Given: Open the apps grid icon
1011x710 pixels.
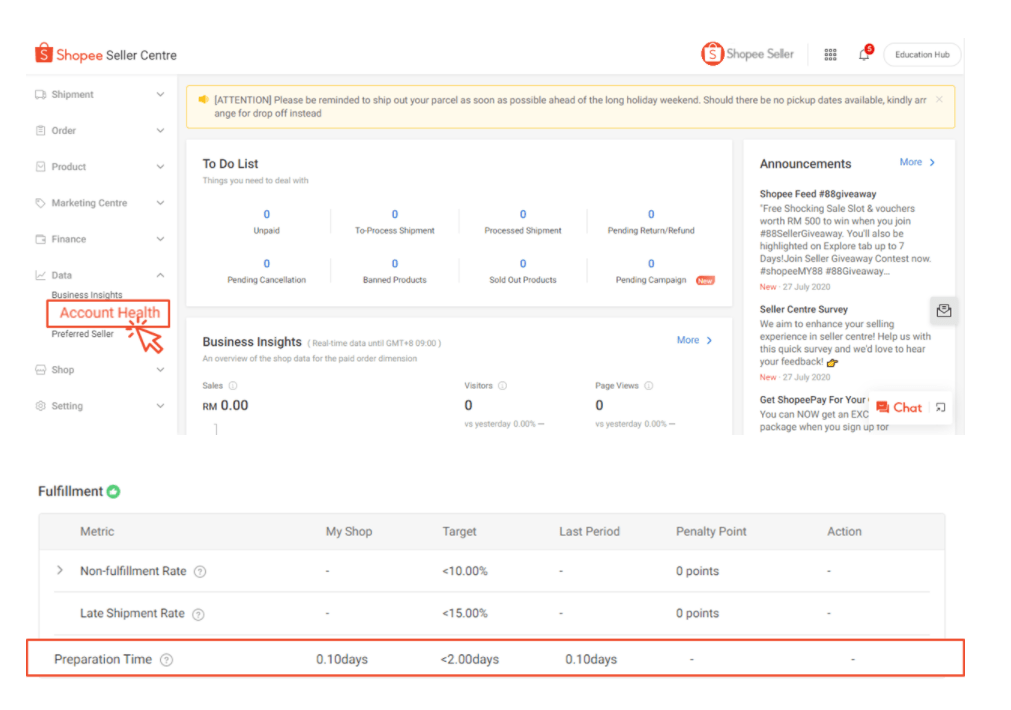Looking at the screenshot, I should [830, 55].
